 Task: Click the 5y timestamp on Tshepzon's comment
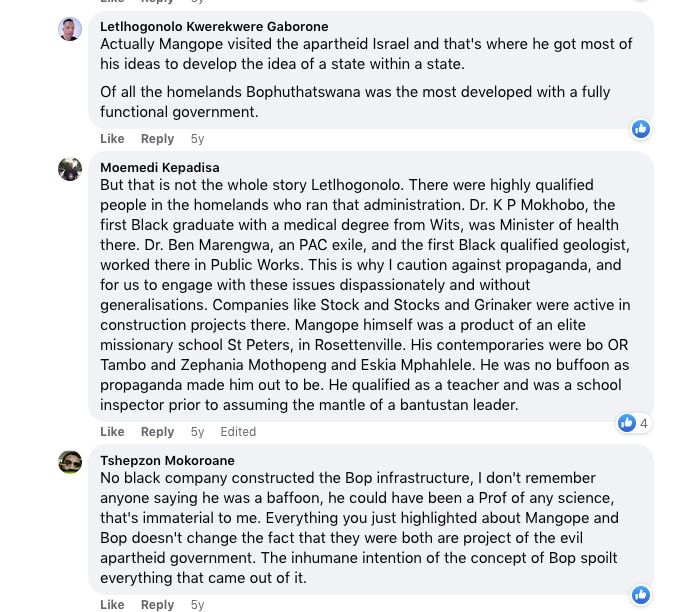(197, 605)
